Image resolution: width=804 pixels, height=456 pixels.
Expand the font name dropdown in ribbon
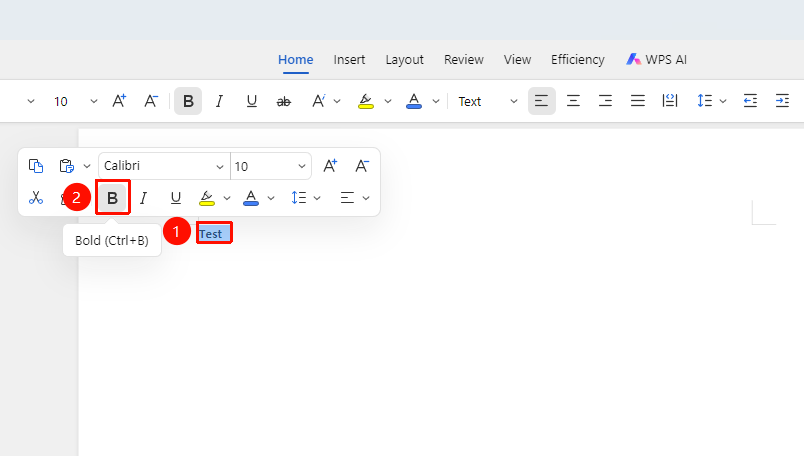31,101
